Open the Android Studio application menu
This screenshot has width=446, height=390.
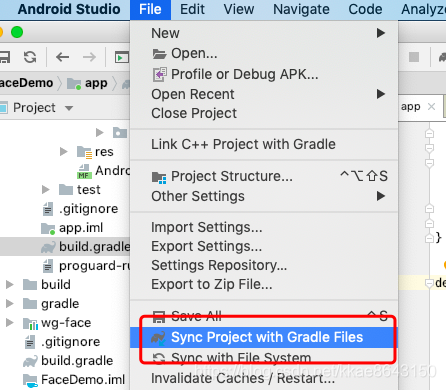[69, 9]
